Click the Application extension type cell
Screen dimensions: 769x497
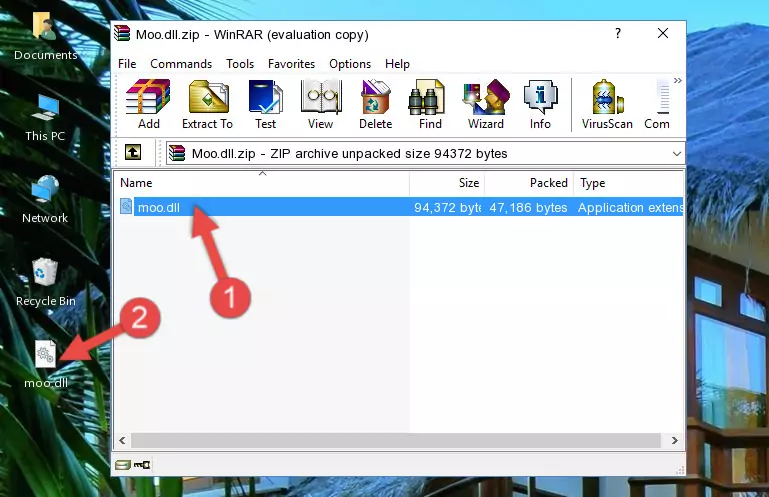tap(630, 208)
